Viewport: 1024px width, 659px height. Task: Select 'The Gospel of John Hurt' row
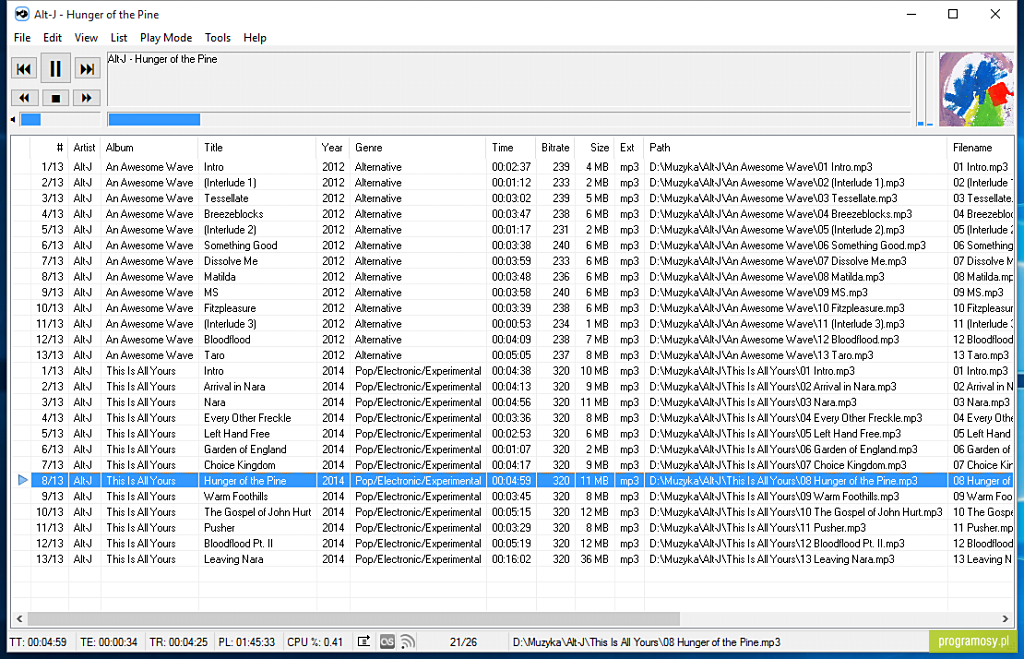point(512,512)
